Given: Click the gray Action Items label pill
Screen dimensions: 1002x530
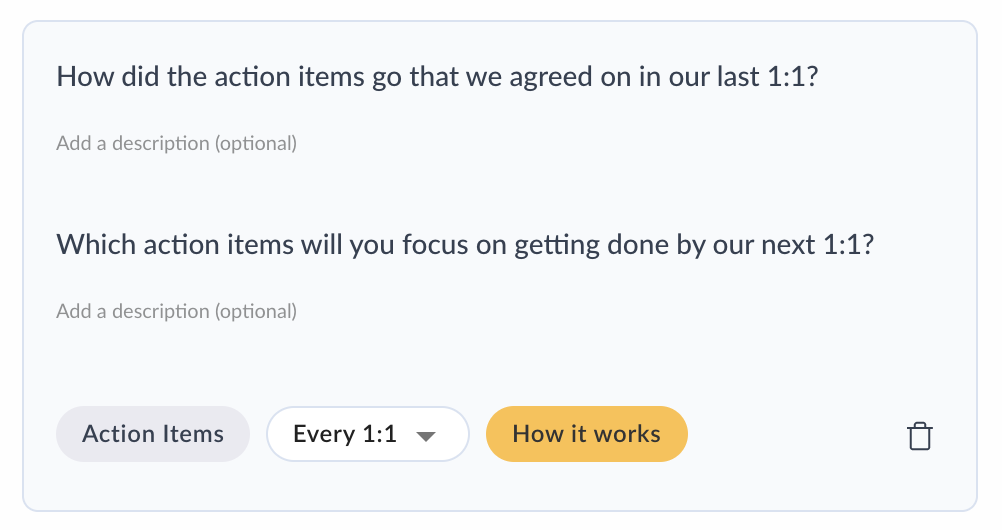Looking at the screenshot, I should tap(153, 434).
